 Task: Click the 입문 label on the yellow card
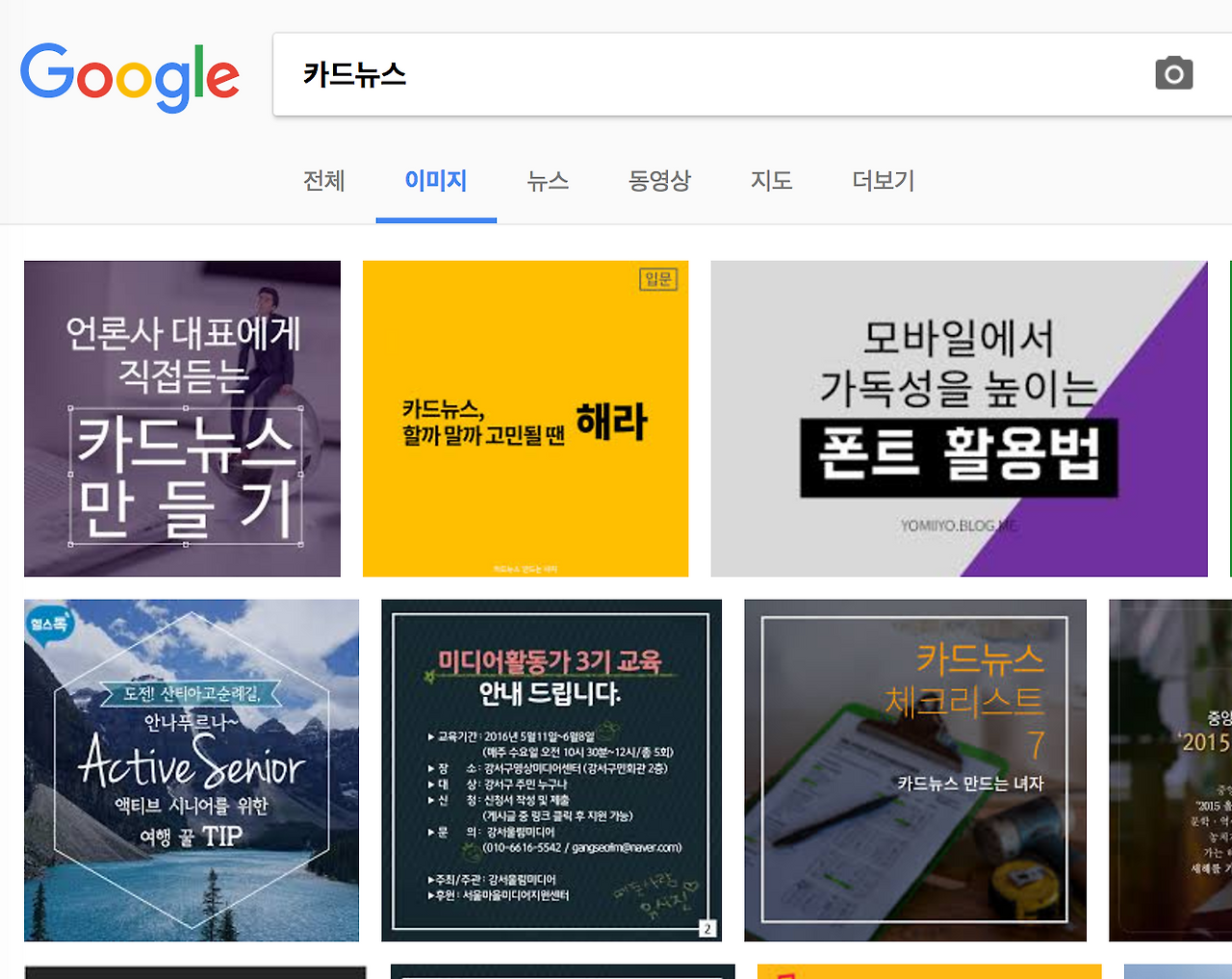(x=657, y=280)
